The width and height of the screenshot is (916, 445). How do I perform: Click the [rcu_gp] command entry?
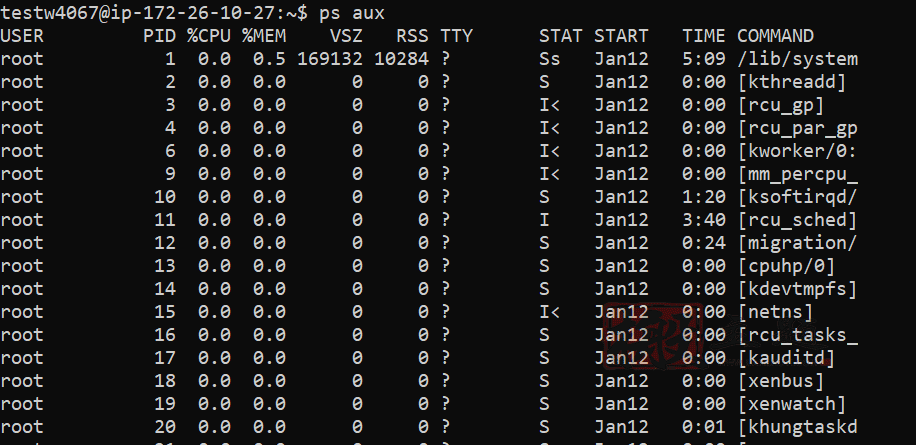781,105
